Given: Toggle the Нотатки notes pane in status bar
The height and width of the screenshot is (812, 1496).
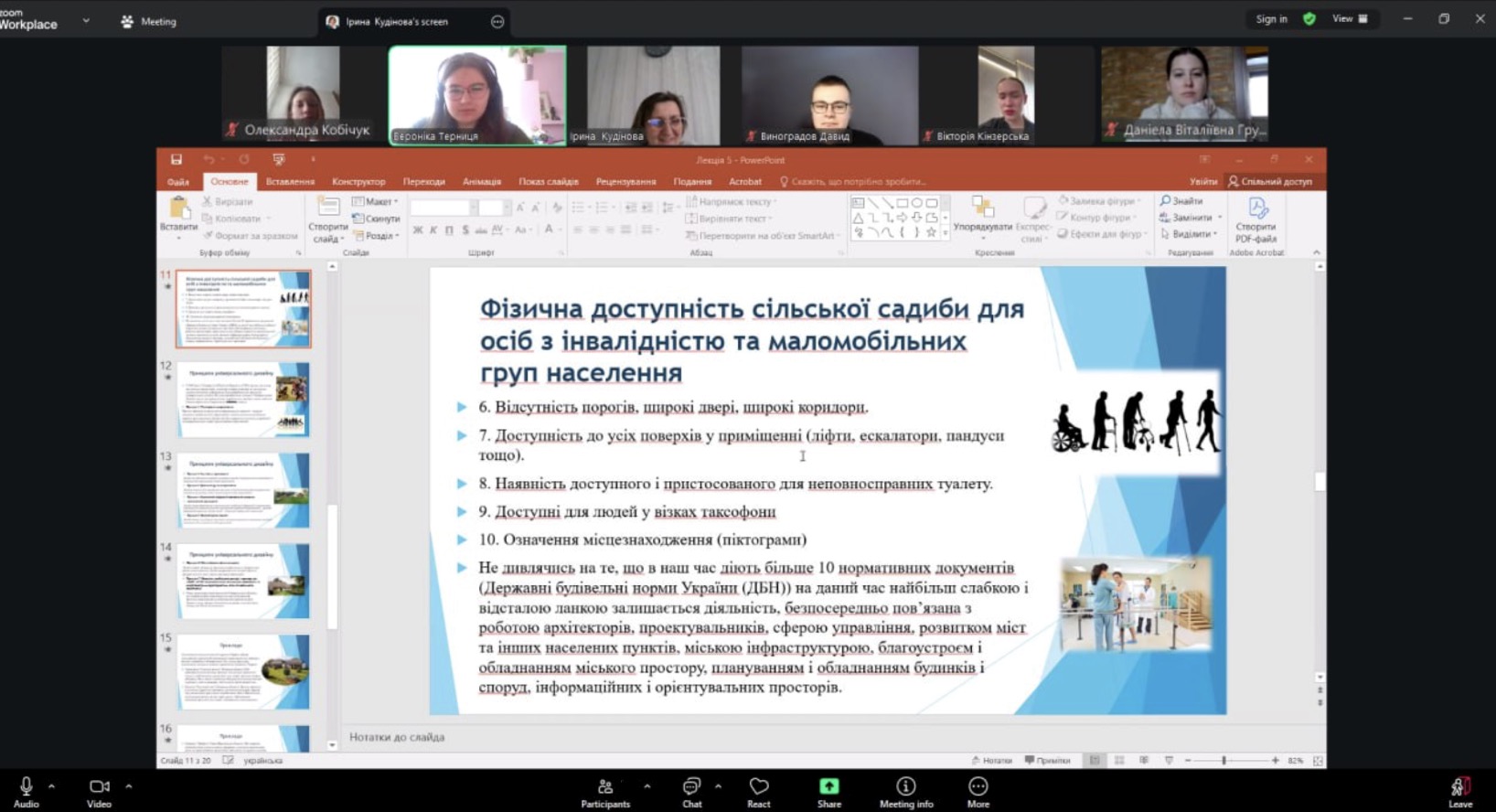Looking at the screenshot, I should pos(992,761).
